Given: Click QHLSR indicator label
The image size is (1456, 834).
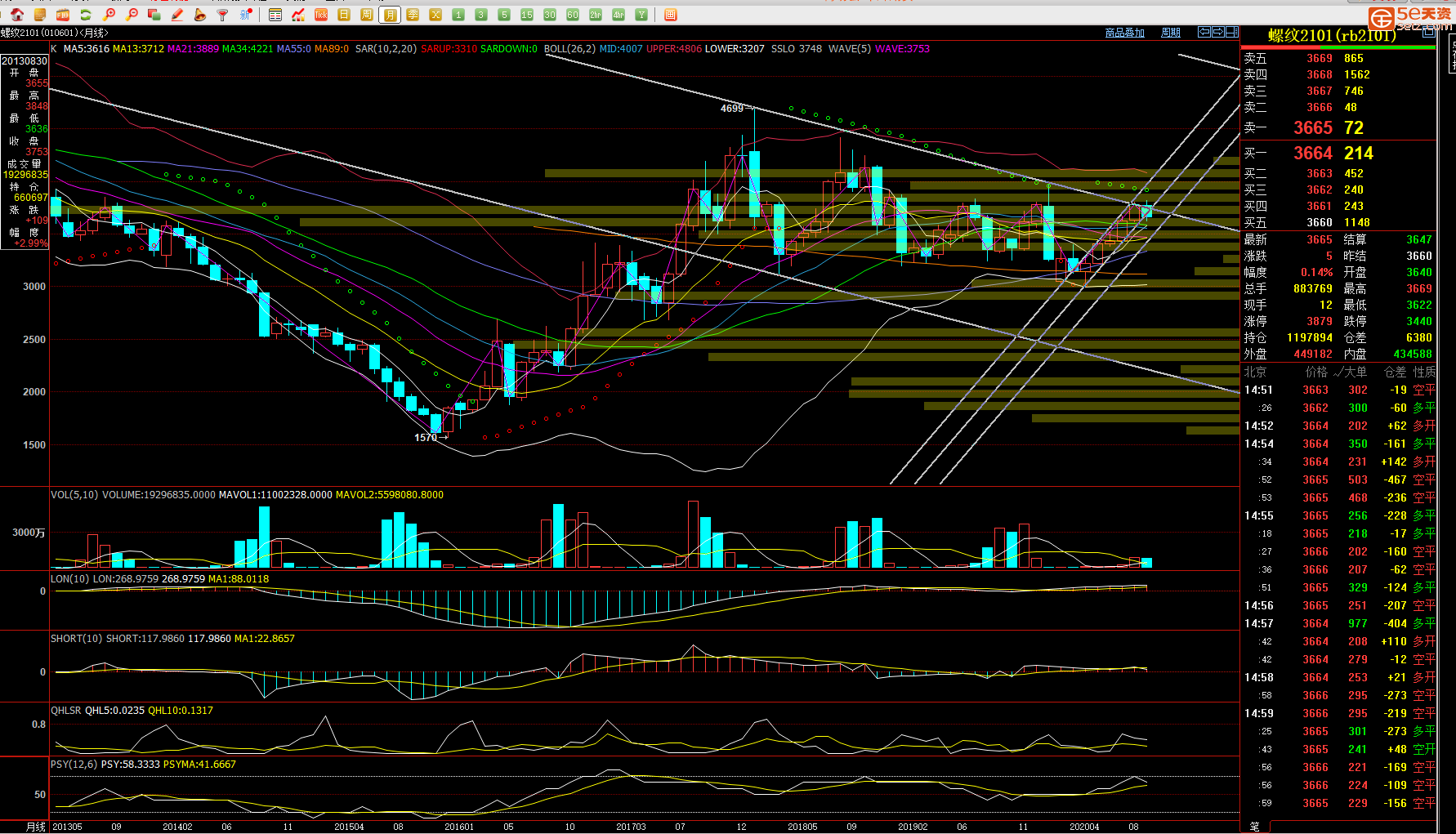Looking at the screenshot, I should click(x=66, y=711).
